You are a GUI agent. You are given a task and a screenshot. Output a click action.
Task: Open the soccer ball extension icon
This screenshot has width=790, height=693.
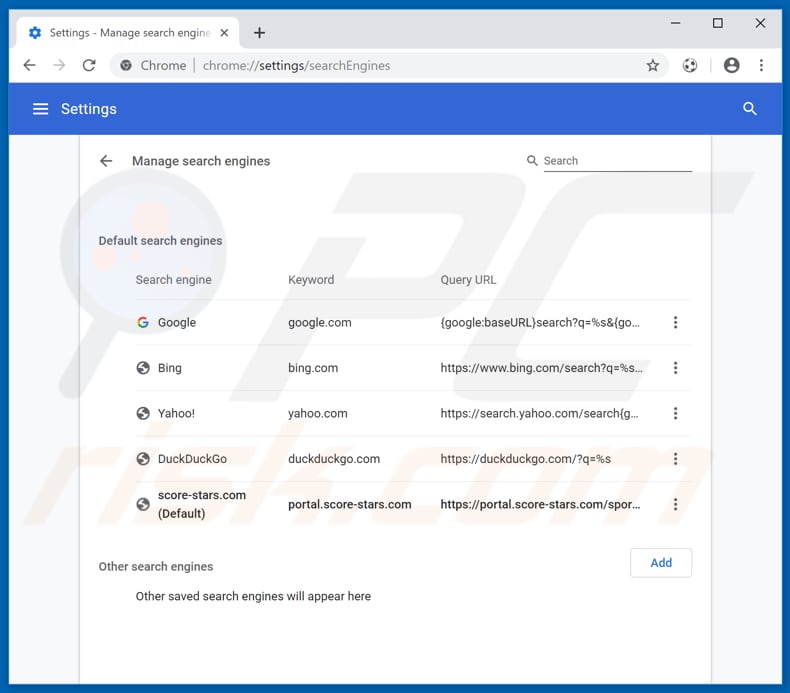click(690, 65)
